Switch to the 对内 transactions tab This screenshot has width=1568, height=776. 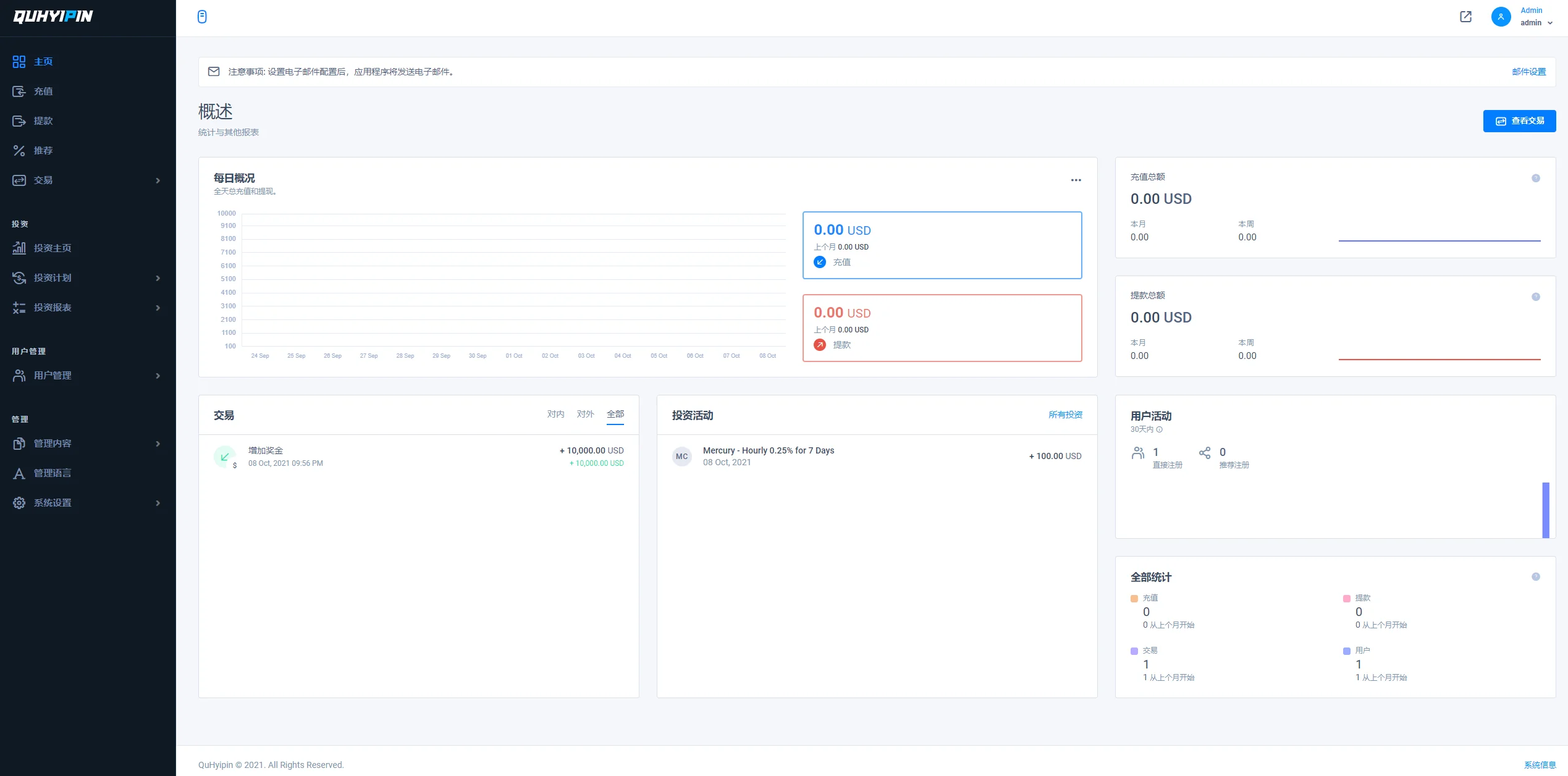(555, 414)
